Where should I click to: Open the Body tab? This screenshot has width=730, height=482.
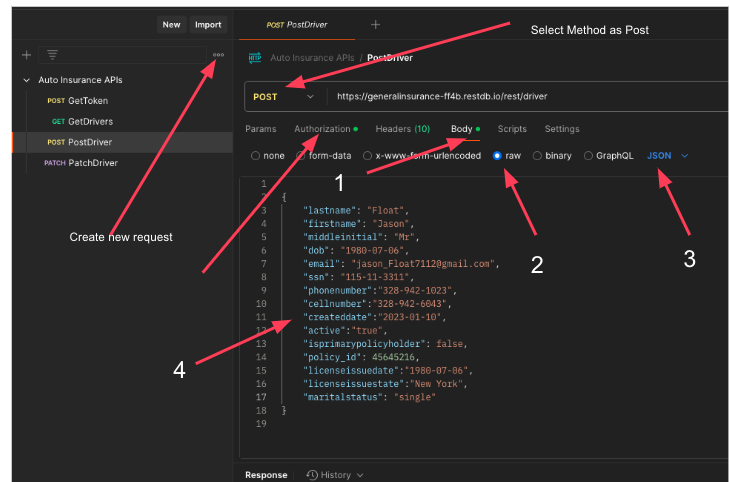pyautogui.click(x=465, y=129)
